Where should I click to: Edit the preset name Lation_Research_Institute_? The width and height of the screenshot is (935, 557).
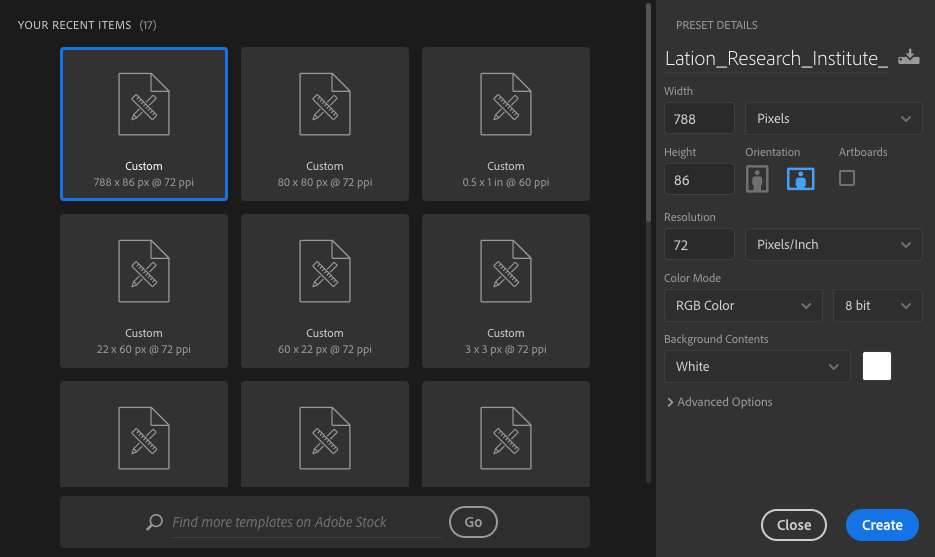click(776, 58)
